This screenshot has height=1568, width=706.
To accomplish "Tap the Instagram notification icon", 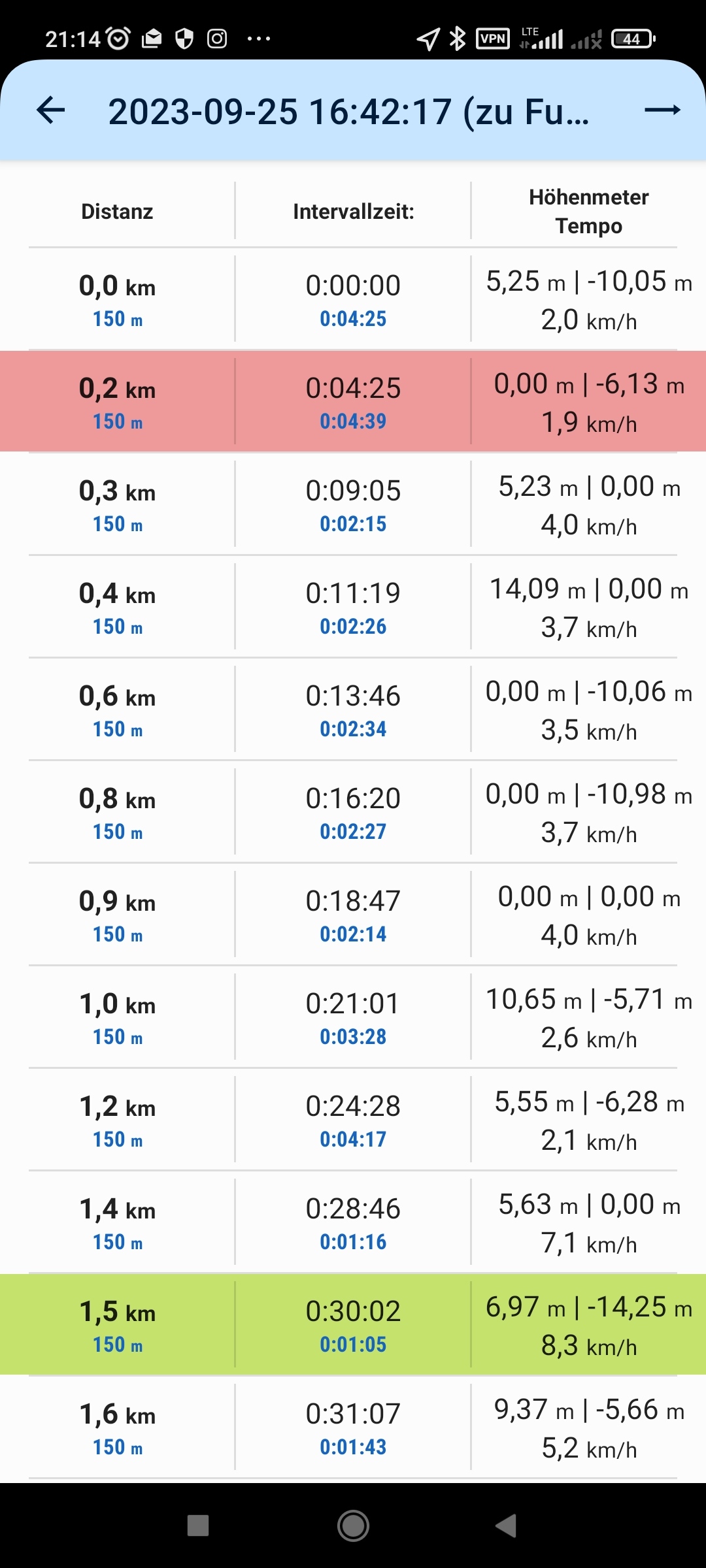I will pyautogui.click(x=217, y=39).
